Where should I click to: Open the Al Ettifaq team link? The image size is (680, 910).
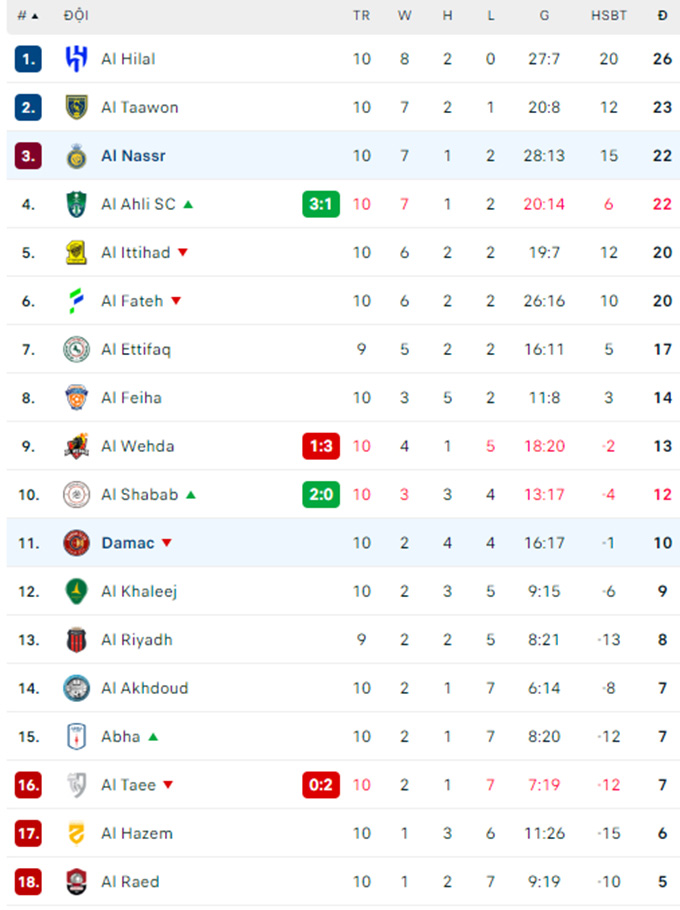tap(136, 349)
